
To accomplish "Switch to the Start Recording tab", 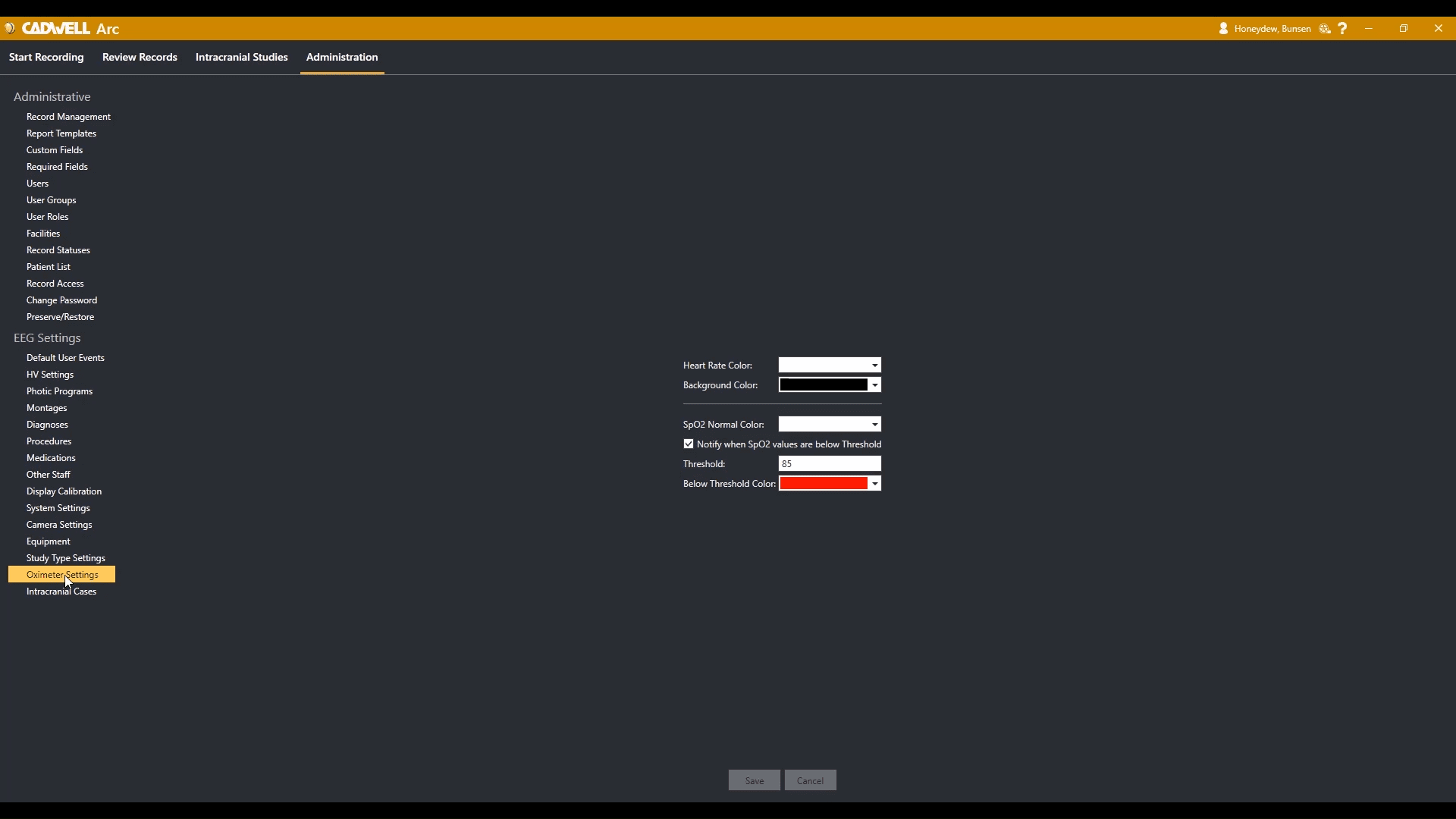I will 45,57.
